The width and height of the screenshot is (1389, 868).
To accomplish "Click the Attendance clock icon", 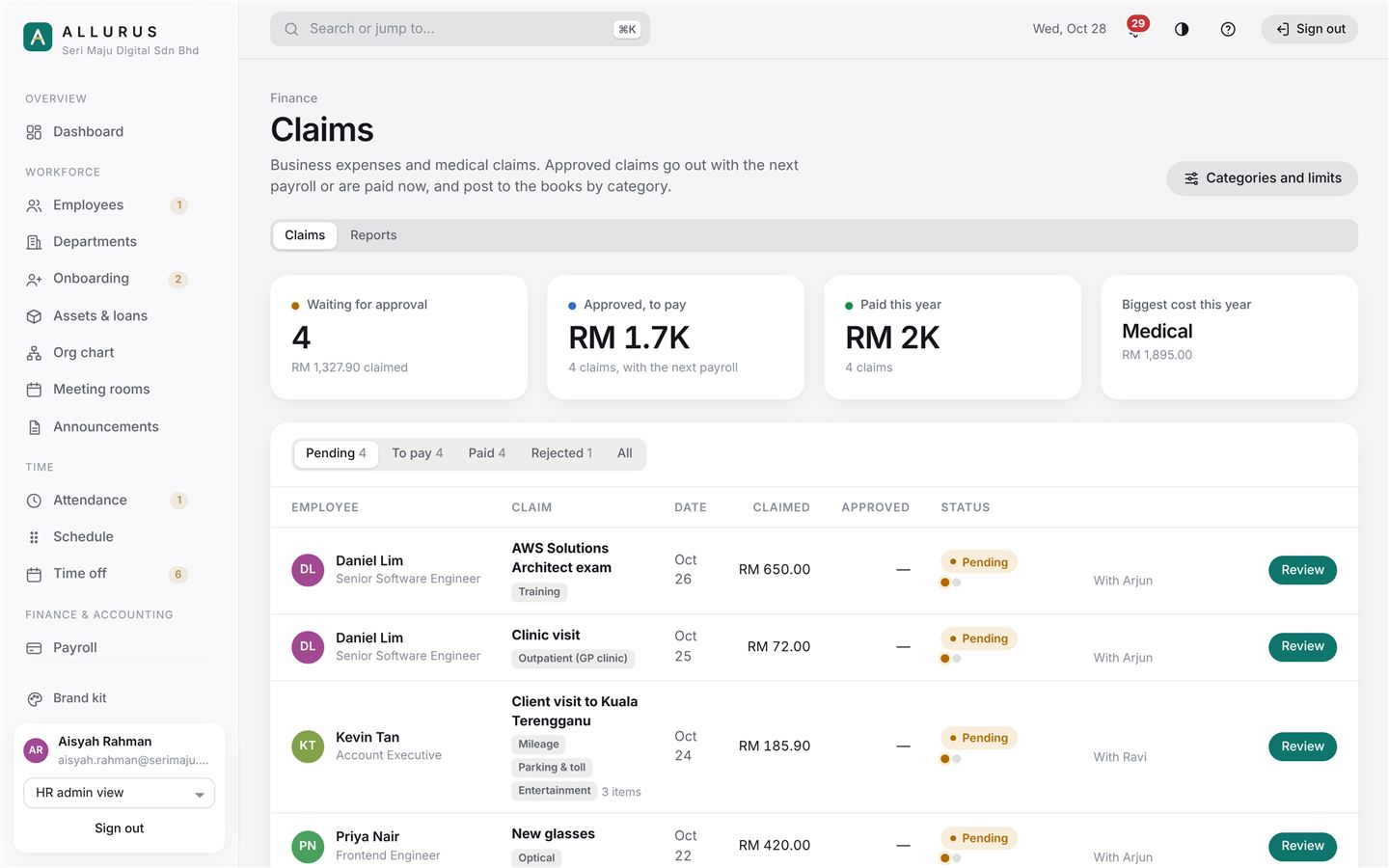I will [34, 501].
